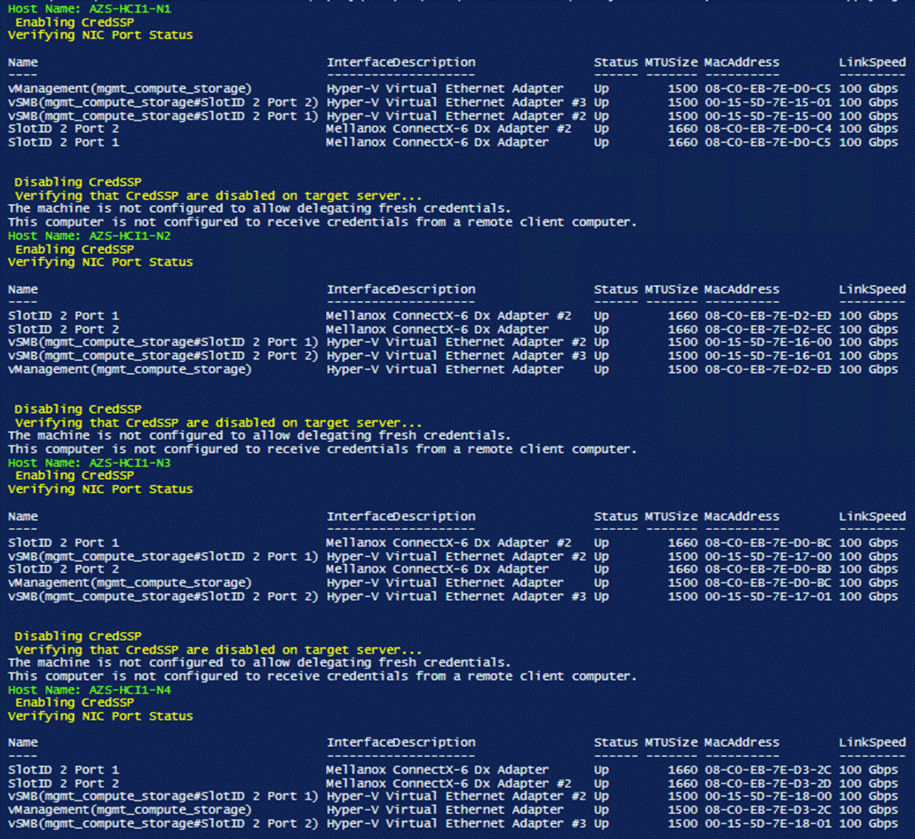Click Status column header in AZS-HCI1-N1 table
Viewport: 915px width, 839px height.
click(616, 62)
